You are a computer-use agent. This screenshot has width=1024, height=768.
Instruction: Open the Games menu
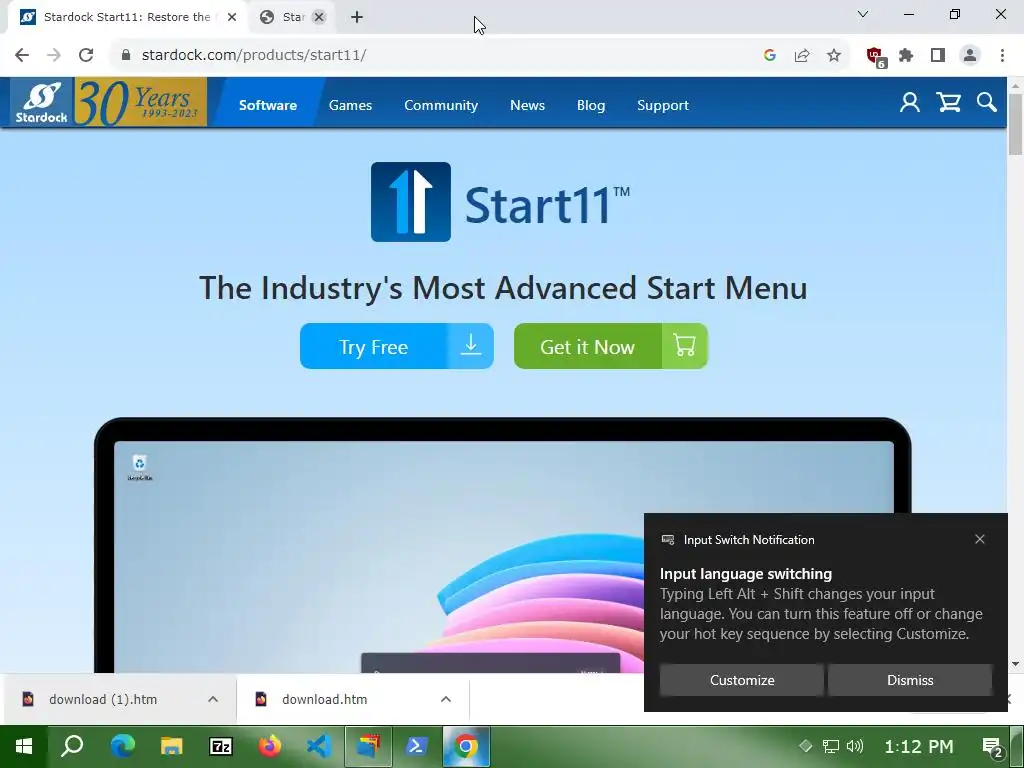click(350, 105)
